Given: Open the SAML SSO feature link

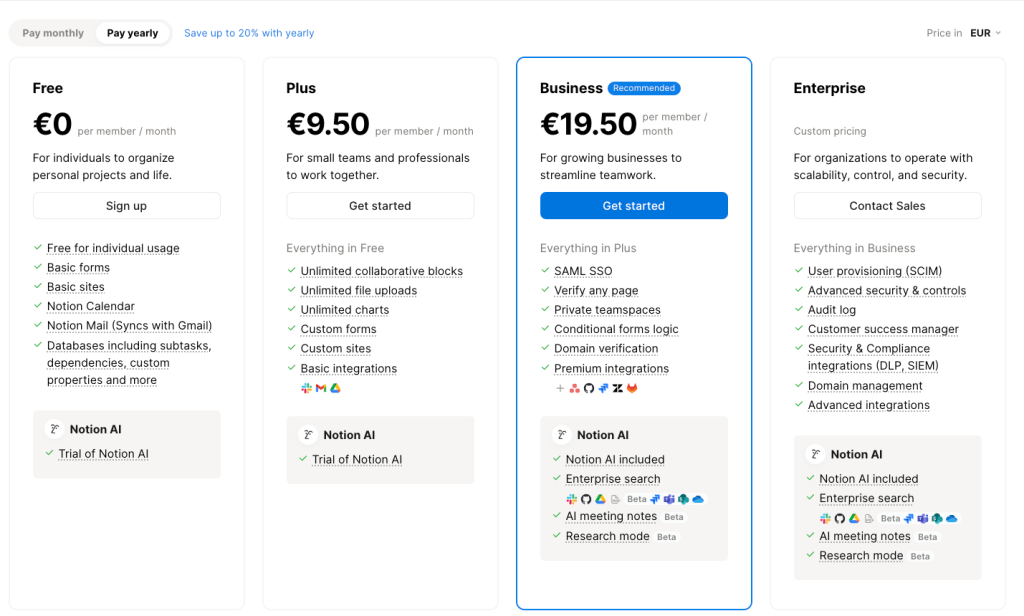Looking at the screenshot, I should pyautogui.click(x=583, y=271).
